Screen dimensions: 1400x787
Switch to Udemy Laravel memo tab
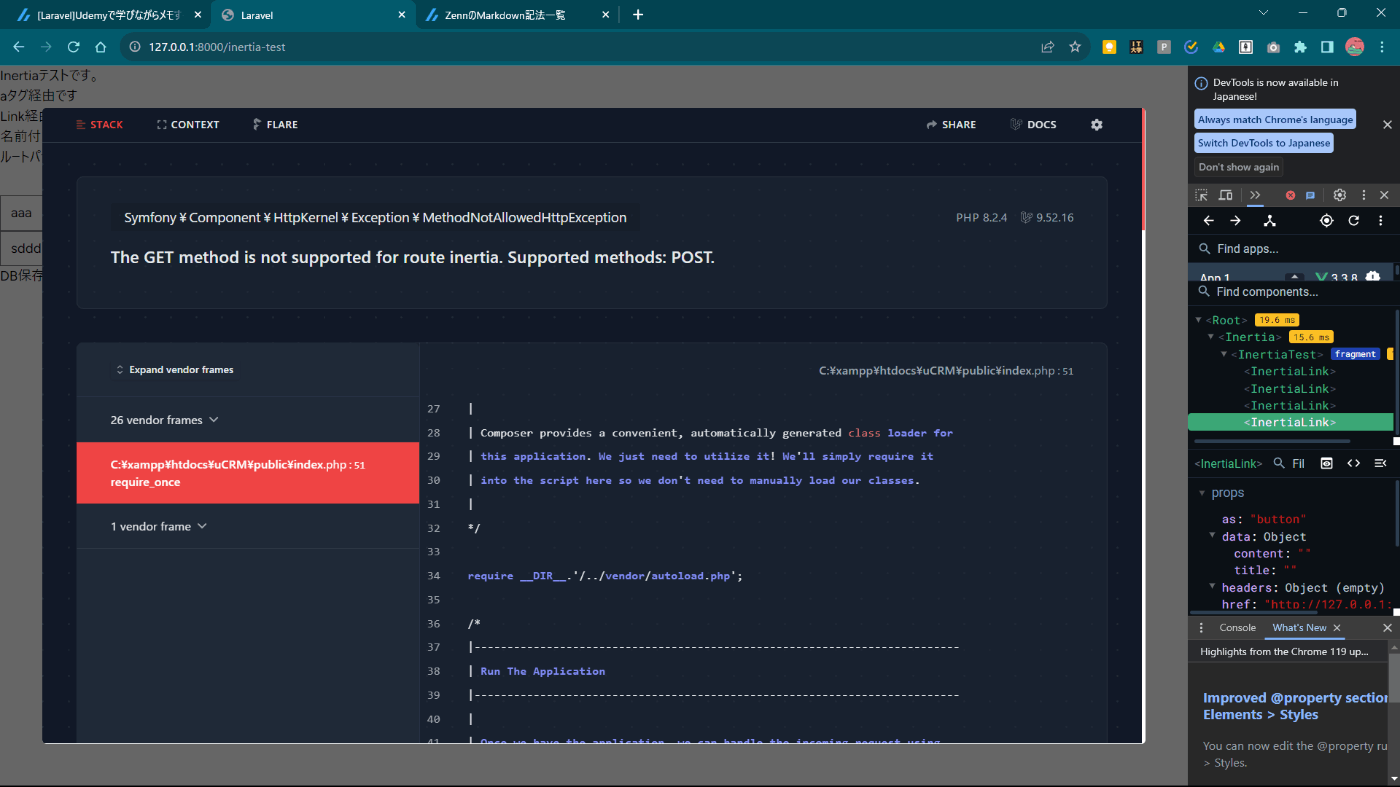[x=108, y=15]
